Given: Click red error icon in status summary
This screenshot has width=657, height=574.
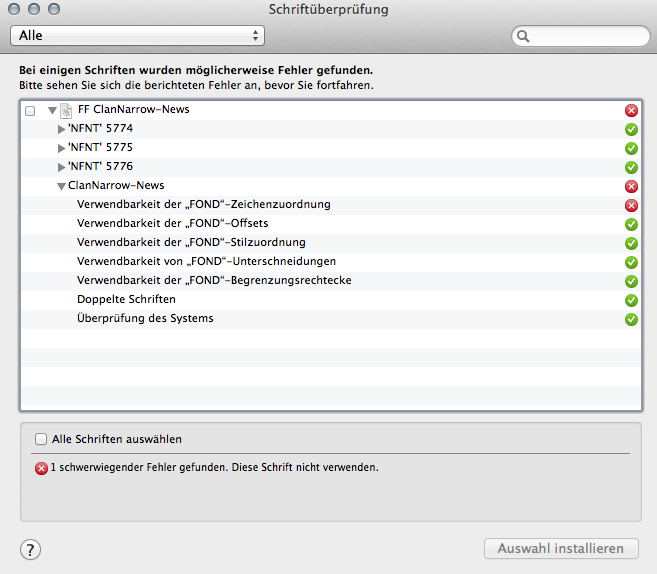Looking at the screenshot, I should point(41,468).
